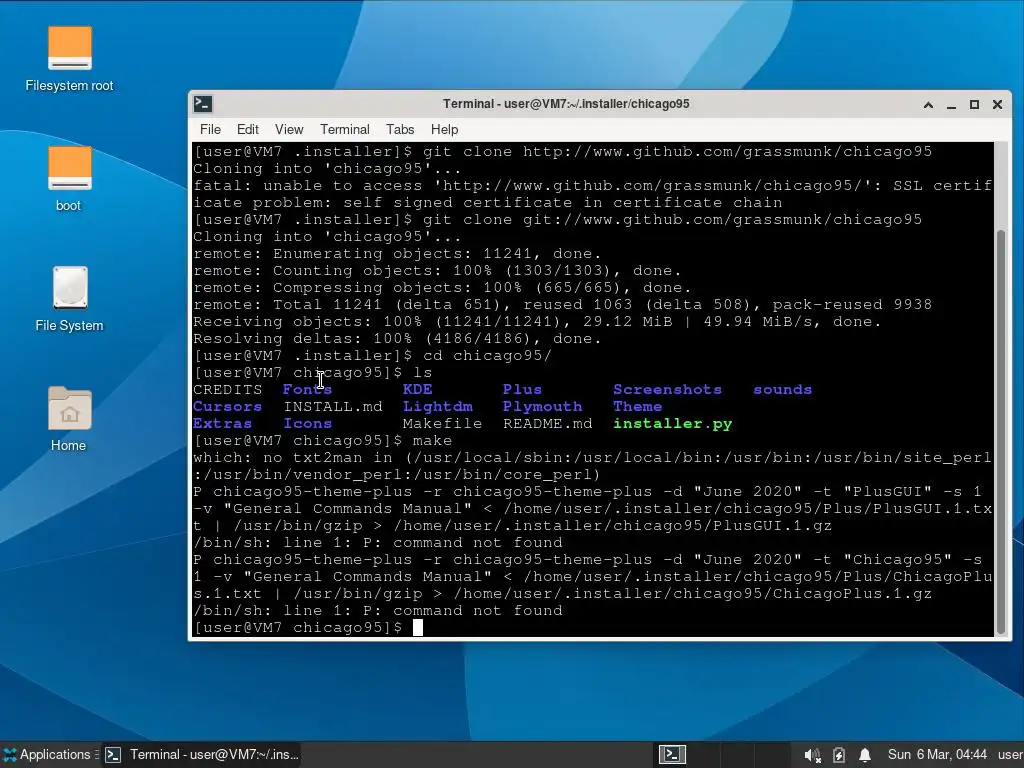Click the 'Icons' directory name
Screen dimensions: 1024x768
pos(308,423)
